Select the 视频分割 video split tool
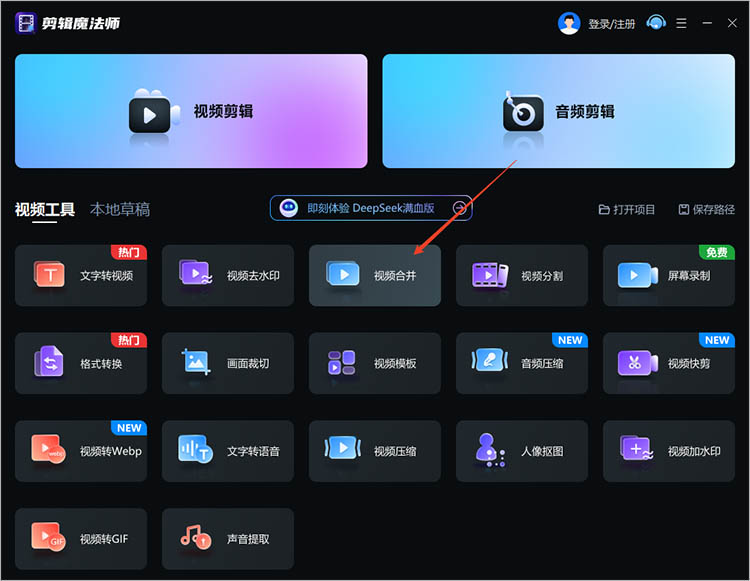Image resolution: width=750 pixels, height=581 pixels. point(522,275)
